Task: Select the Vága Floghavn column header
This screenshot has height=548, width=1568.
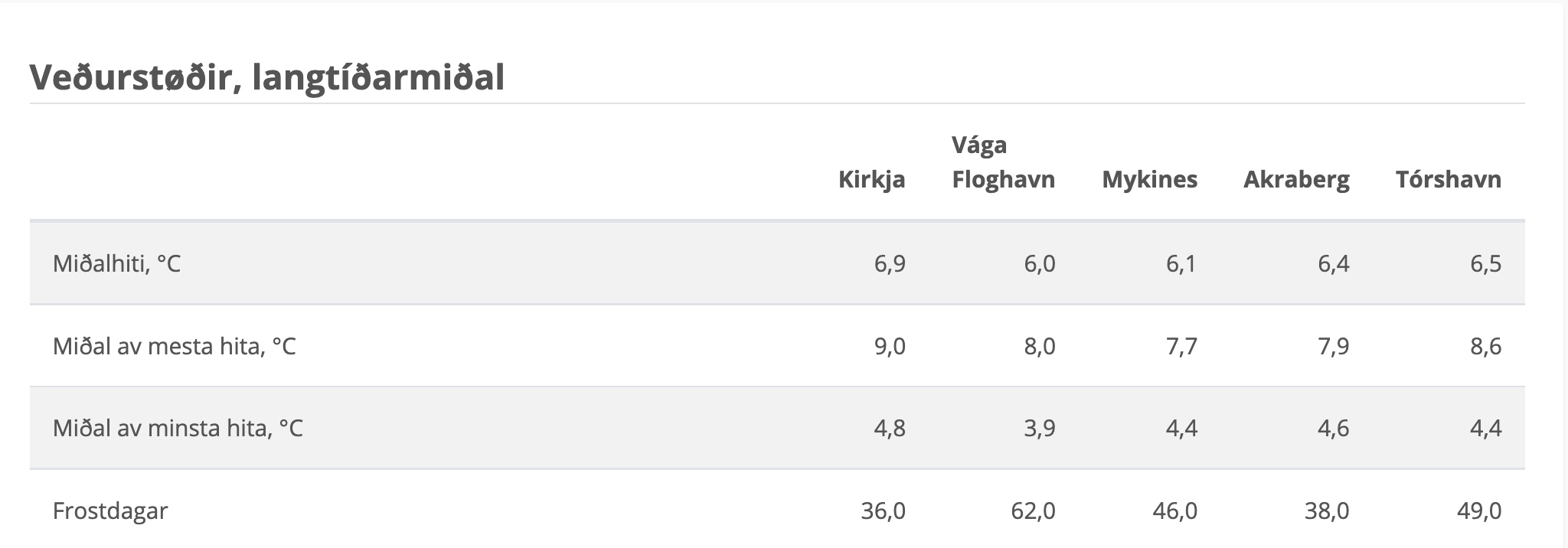Action: point(1003,161)
